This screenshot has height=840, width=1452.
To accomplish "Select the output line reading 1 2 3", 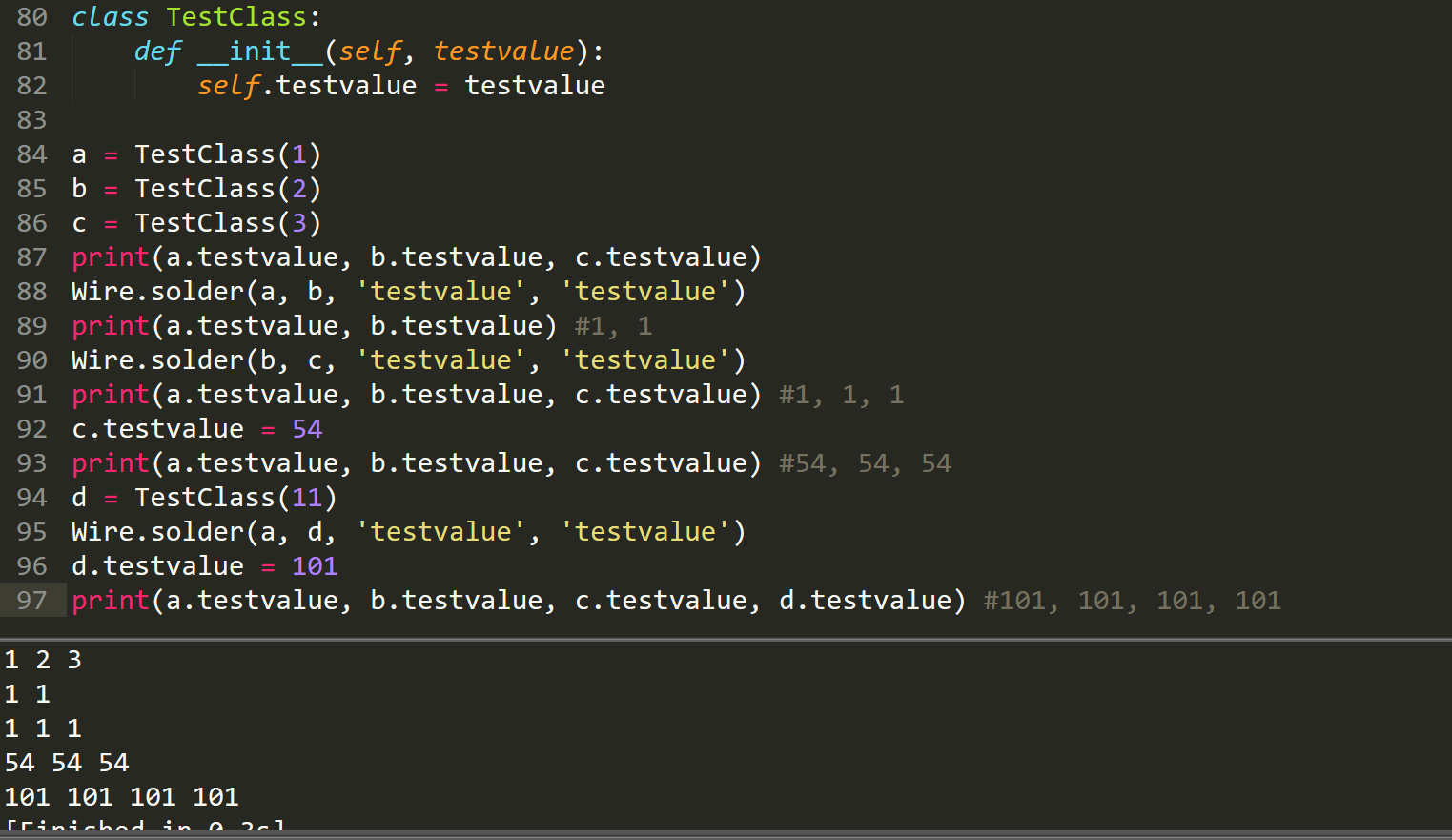I will (42, 659).
